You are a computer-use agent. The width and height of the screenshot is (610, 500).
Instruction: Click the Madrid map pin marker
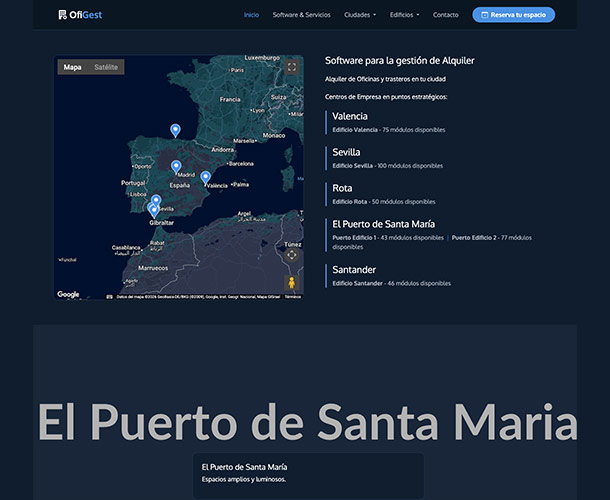coord(176,166)
